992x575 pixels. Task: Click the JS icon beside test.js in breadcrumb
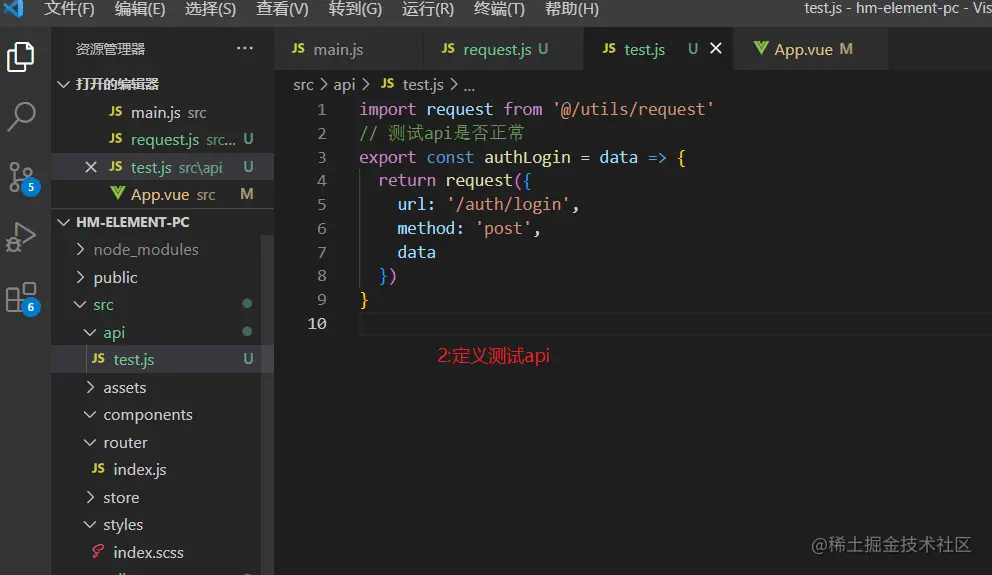click(x=388, y=83)
